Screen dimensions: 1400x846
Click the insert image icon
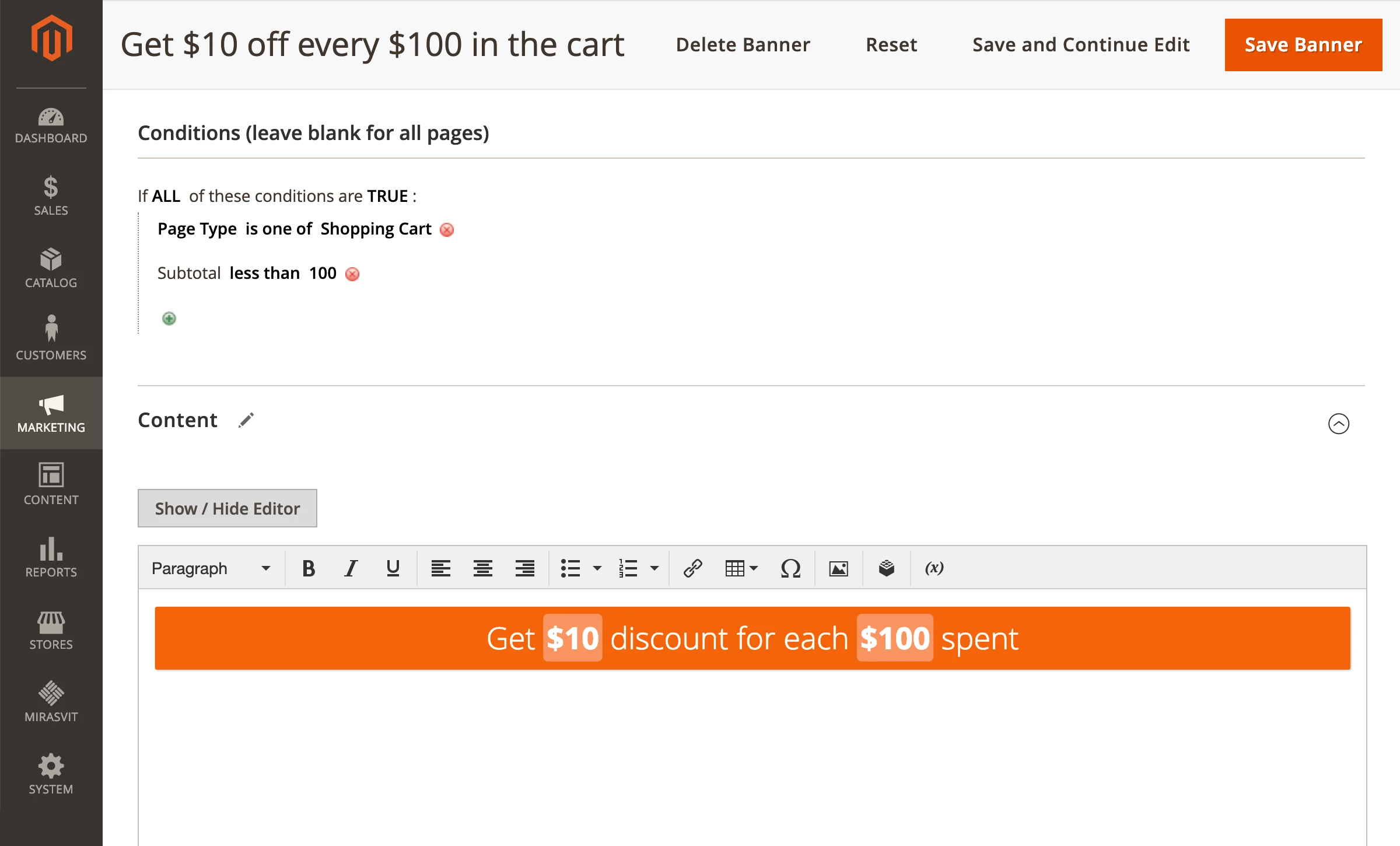838,568
